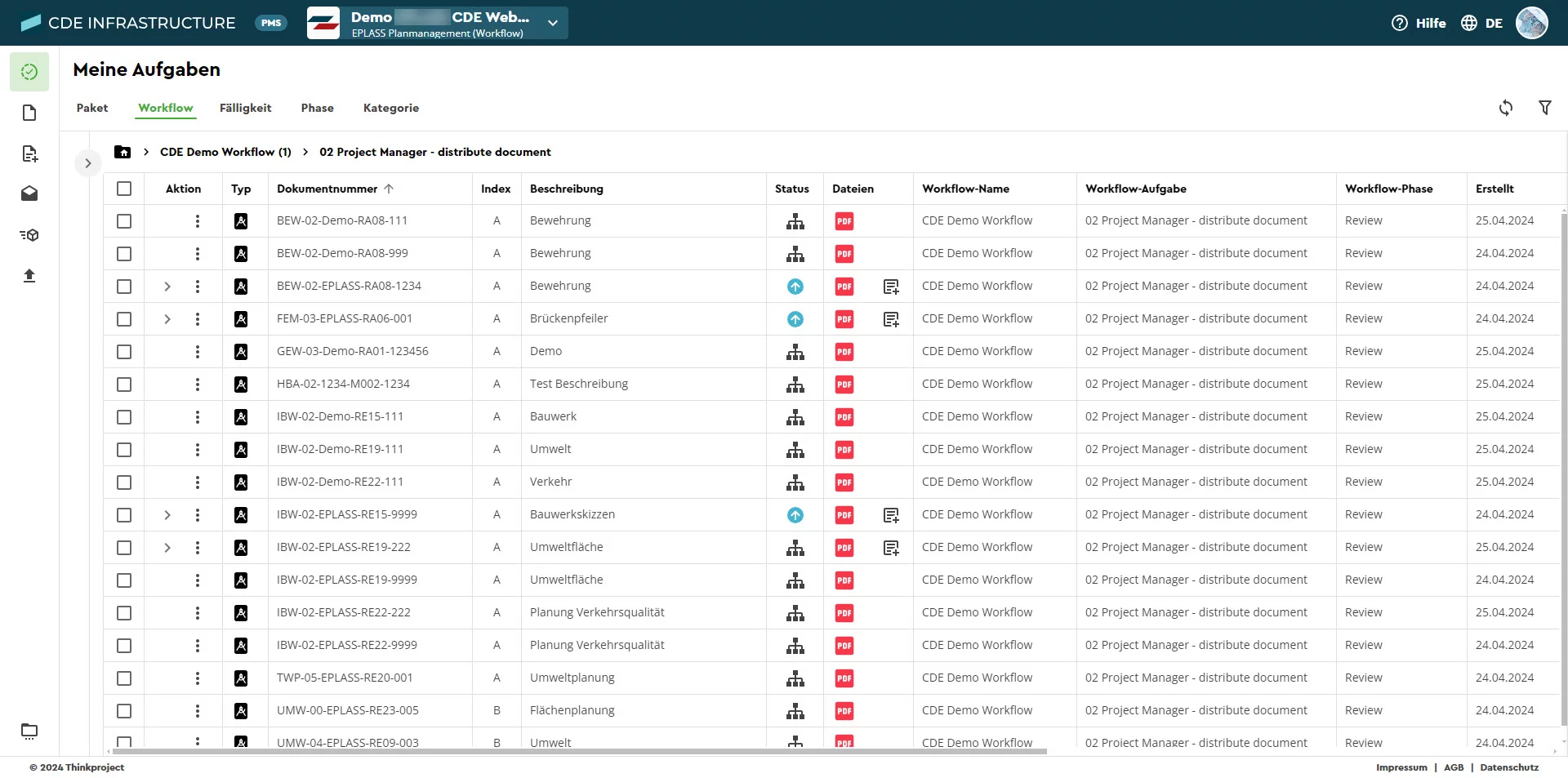Switch to the Fälligkeit tab
The width and height of the screenshot is (1568, 778).
point(245,108)
